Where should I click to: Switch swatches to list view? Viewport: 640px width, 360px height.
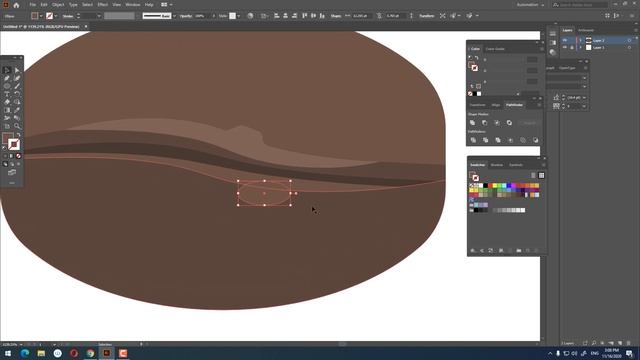point(533,176)
